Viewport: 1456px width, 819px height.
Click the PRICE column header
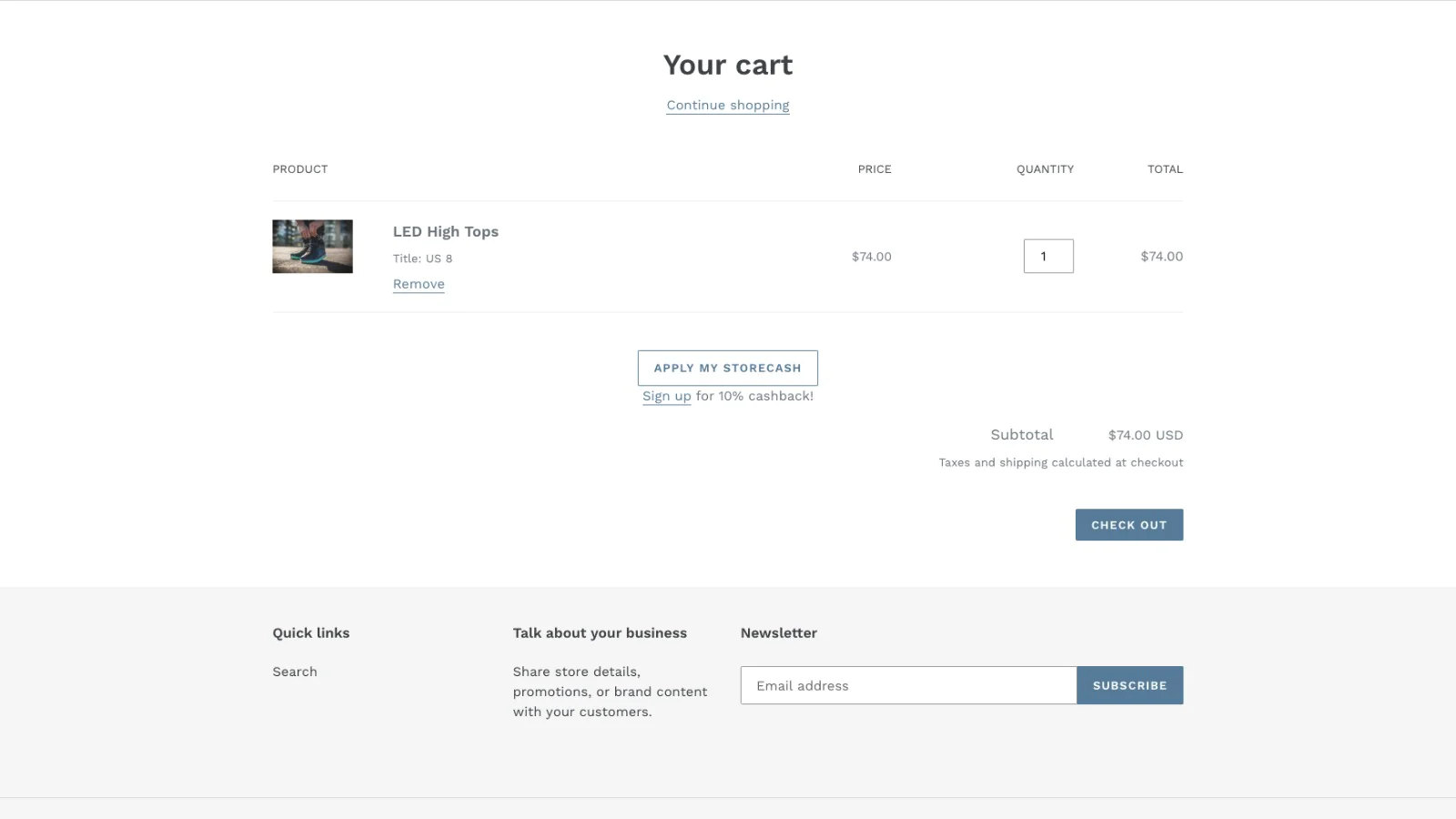click(875, 169)
